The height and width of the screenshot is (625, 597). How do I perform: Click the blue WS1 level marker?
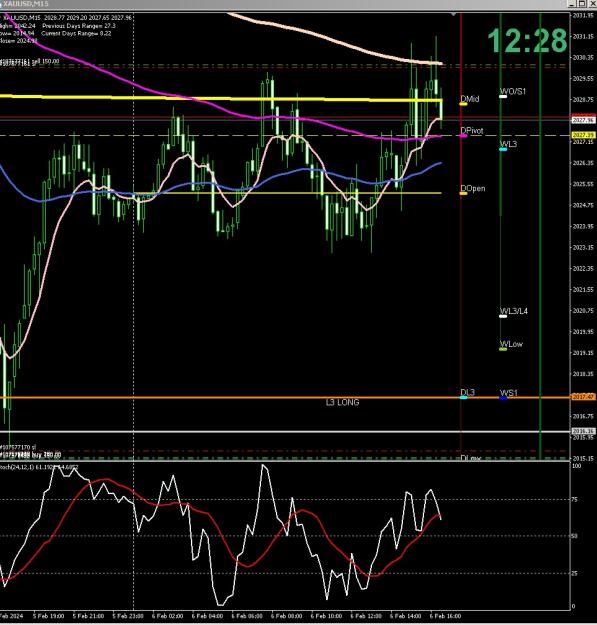[503, 398]
